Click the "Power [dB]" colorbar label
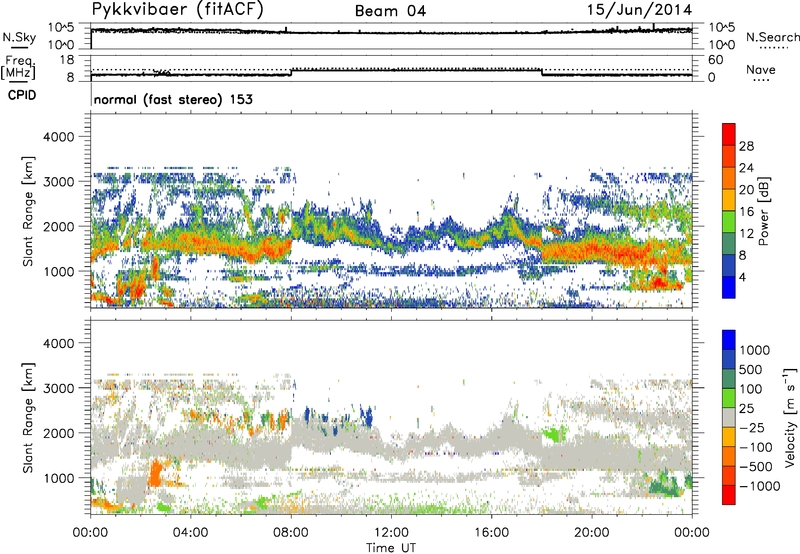The image size is (800, 554). (x=763, y=211)
